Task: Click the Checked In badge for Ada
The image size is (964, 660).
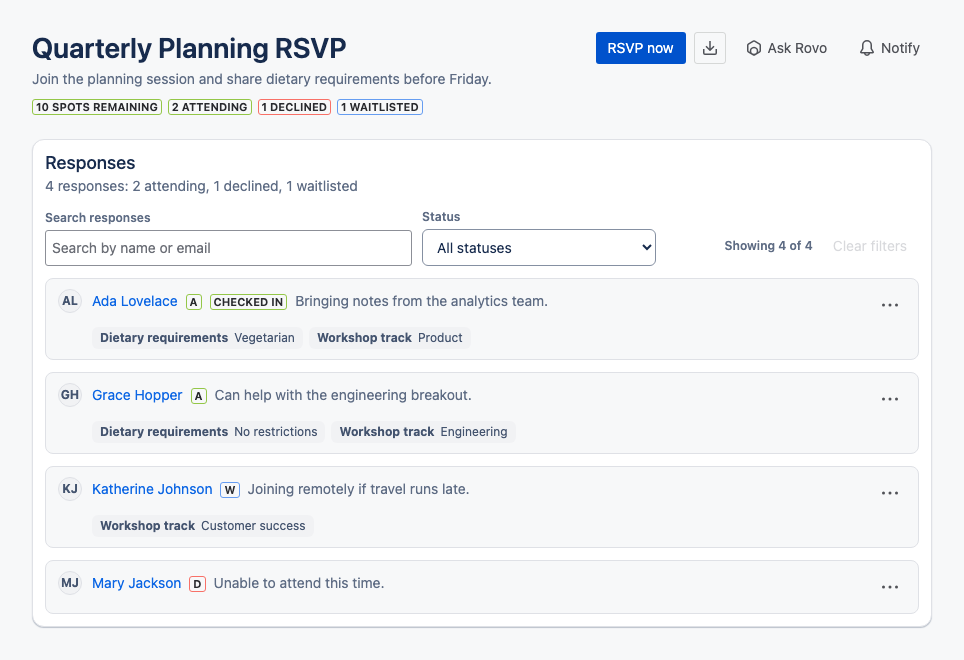Action: (x=248, y=302)
